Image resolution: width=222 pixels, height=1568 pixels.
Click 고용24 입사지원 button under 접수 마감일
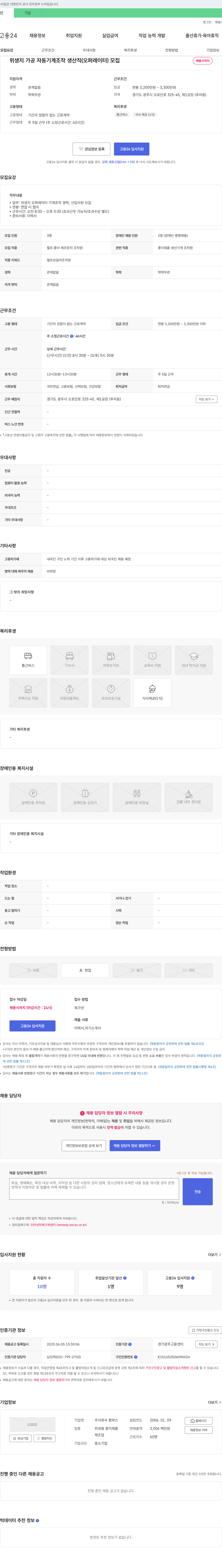32,1026
